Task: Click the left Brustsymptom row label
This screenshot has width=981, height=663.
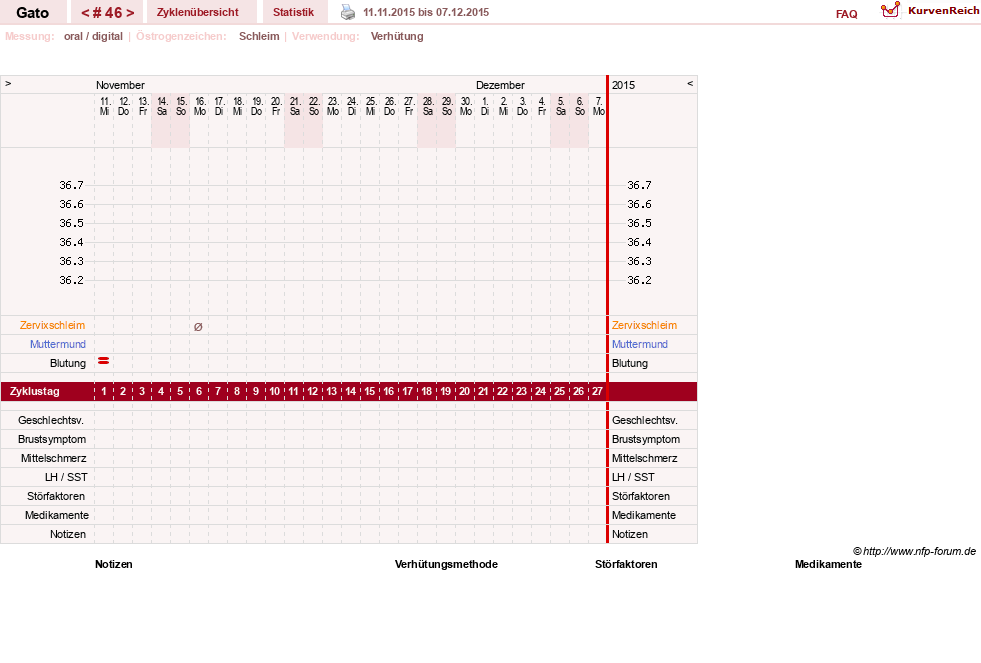Action: (52, 439)
